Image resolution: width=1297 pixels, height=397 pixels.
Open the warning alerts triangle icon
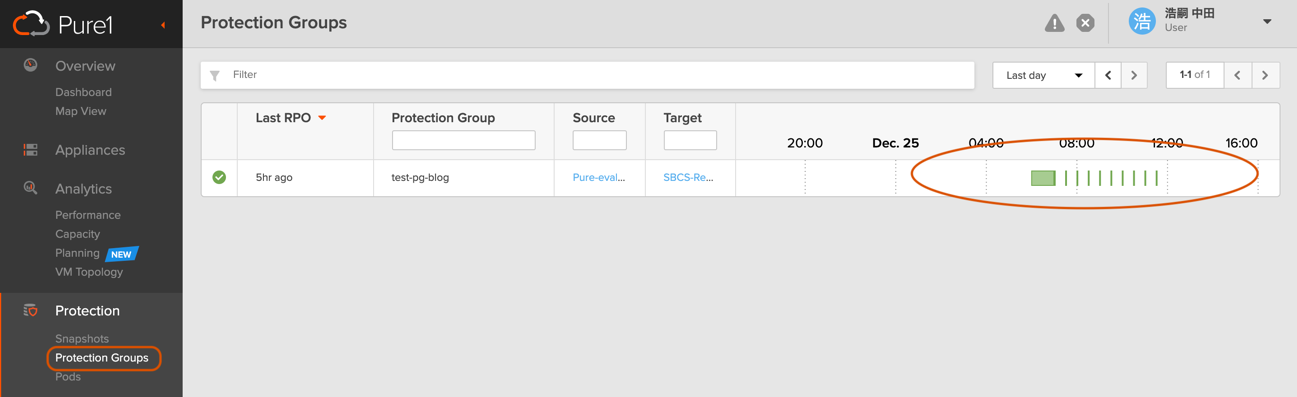pyautogui.click(x=1054, y=23)
